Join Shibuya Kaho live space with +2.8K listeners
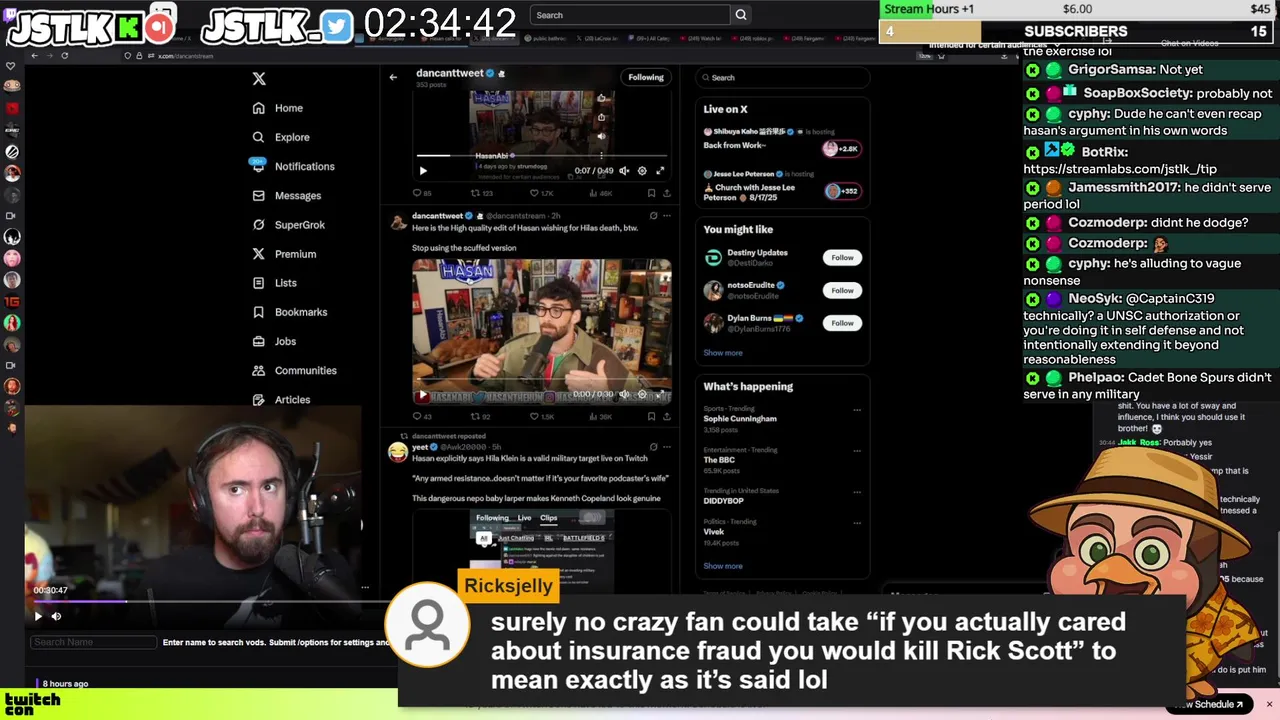The width and height of the screenshot is (1280, 720). click(841, 148)
